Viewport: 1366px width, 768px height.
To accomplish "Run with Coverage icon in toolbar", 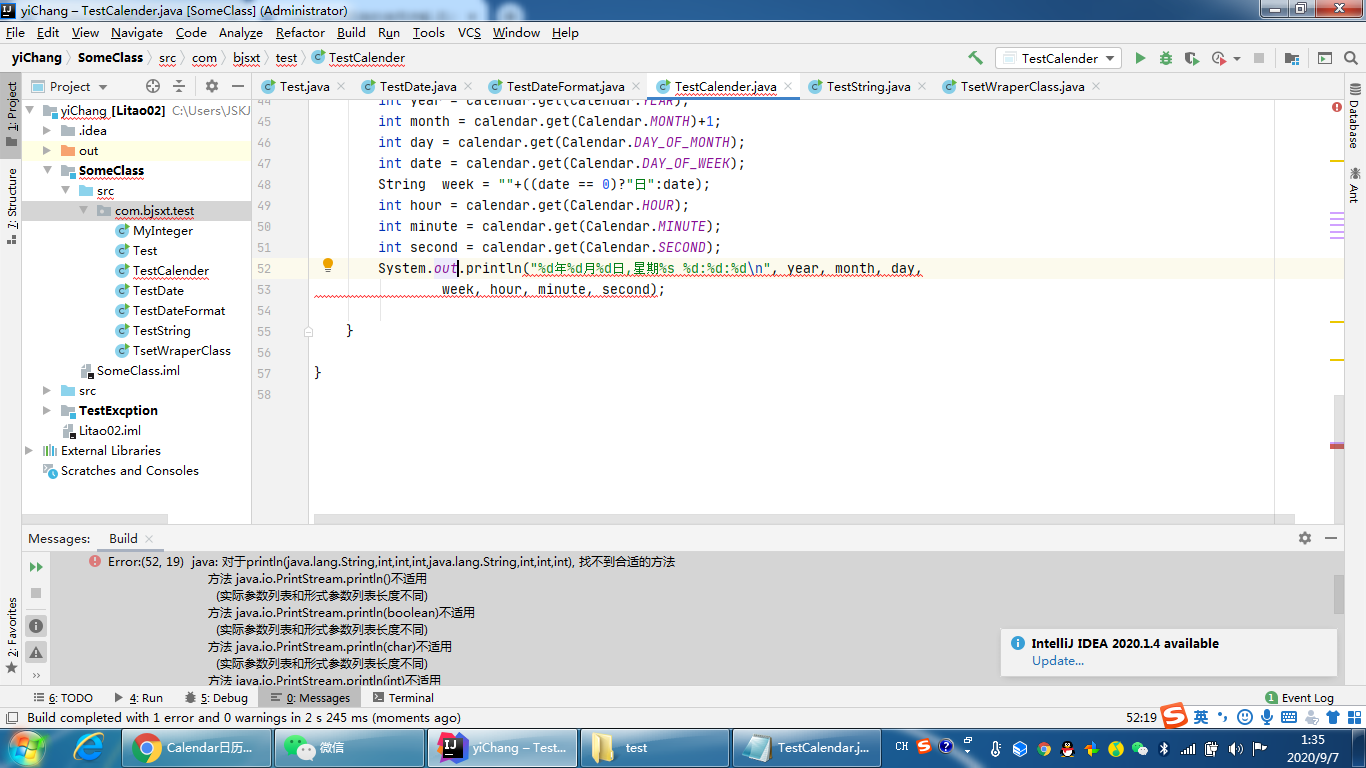I will tap(1192, 58).
